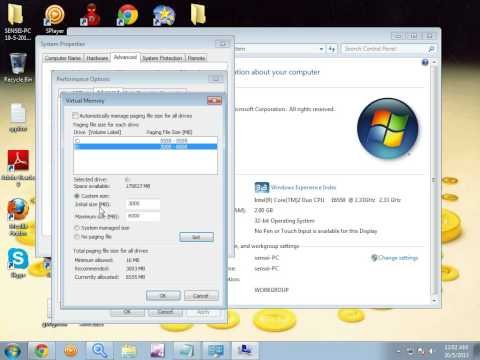Open the red character game desktop shortcut

pyautogui.click(x=91, y=15)
